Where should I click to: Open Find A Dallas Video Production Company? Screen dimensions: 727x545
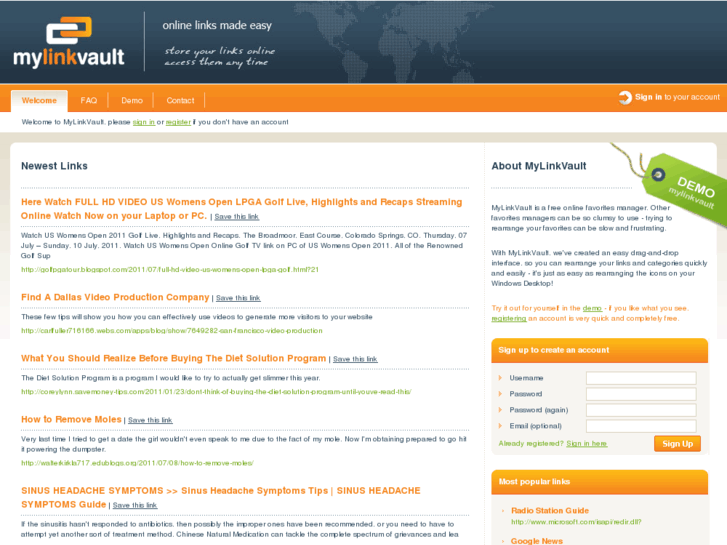(x=115, y=297)
